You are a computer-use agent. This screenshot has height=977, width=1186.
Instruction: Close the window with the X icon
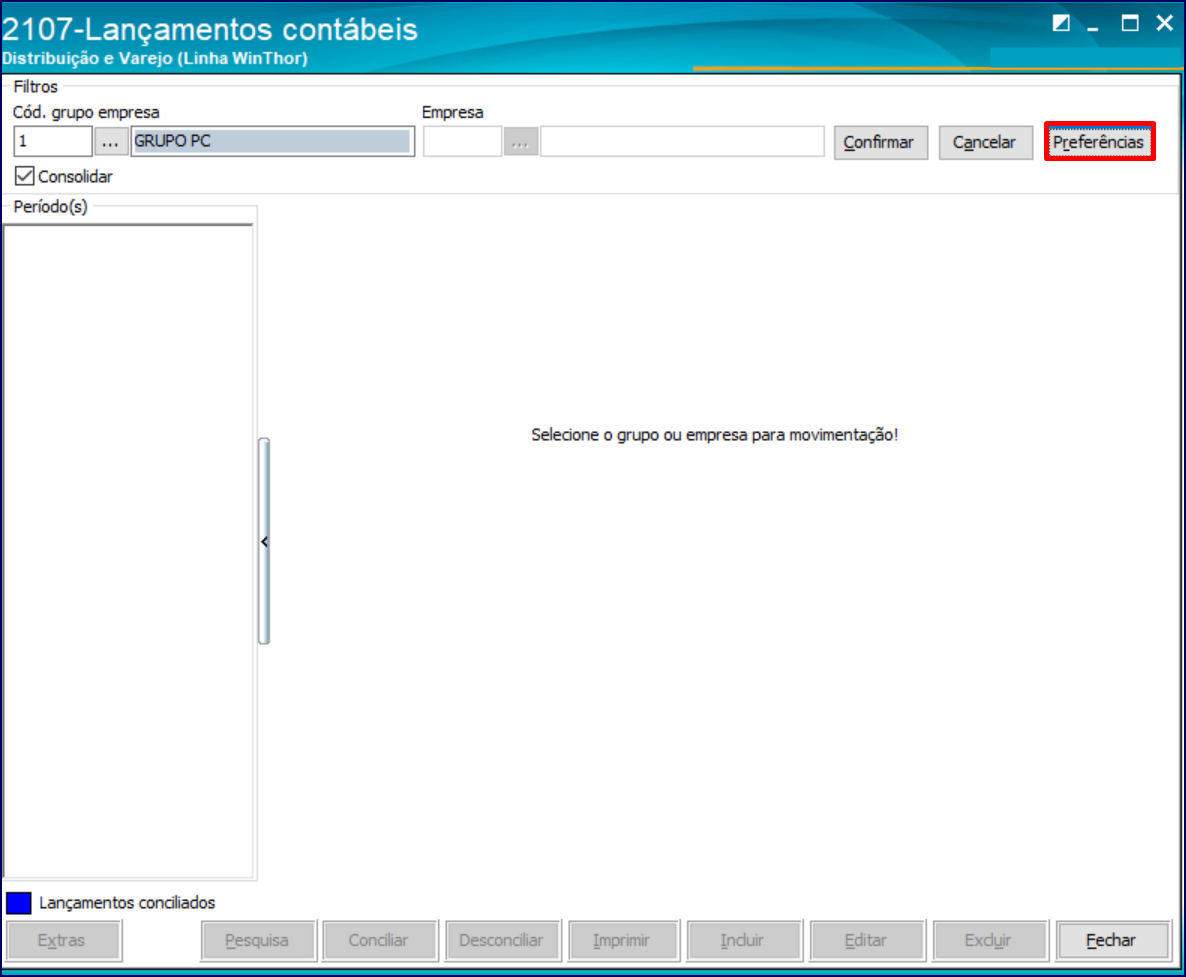(x=1165, y=23)
